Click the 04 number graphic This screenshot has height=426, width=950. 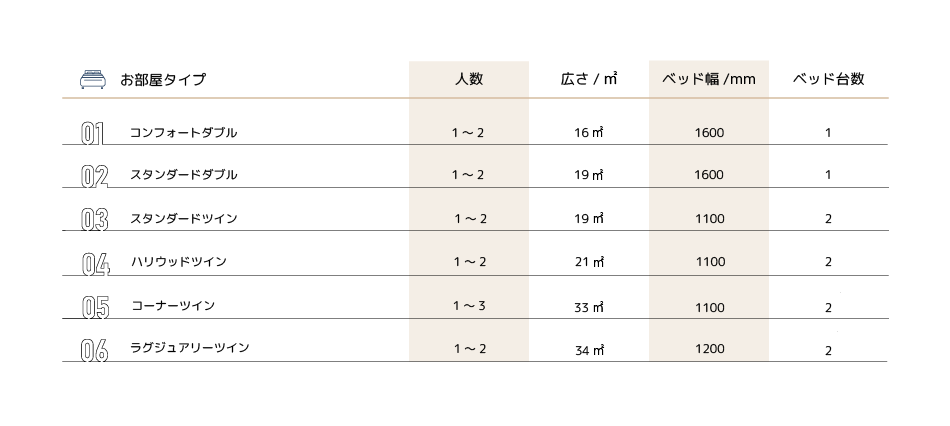coord(96,264)
